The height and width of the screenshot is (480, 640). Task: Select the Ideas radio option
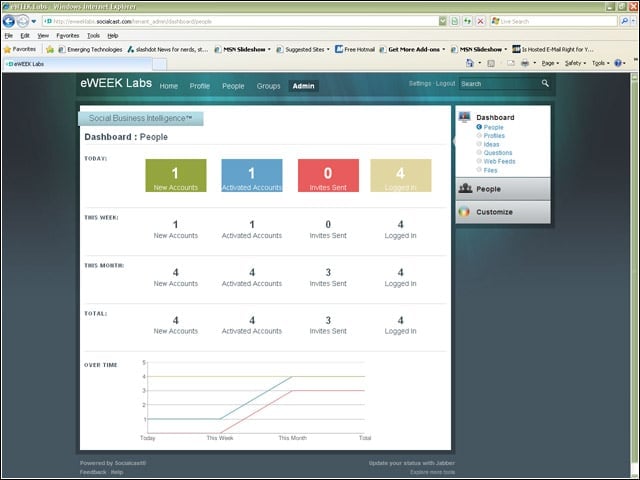coord(479,144)
